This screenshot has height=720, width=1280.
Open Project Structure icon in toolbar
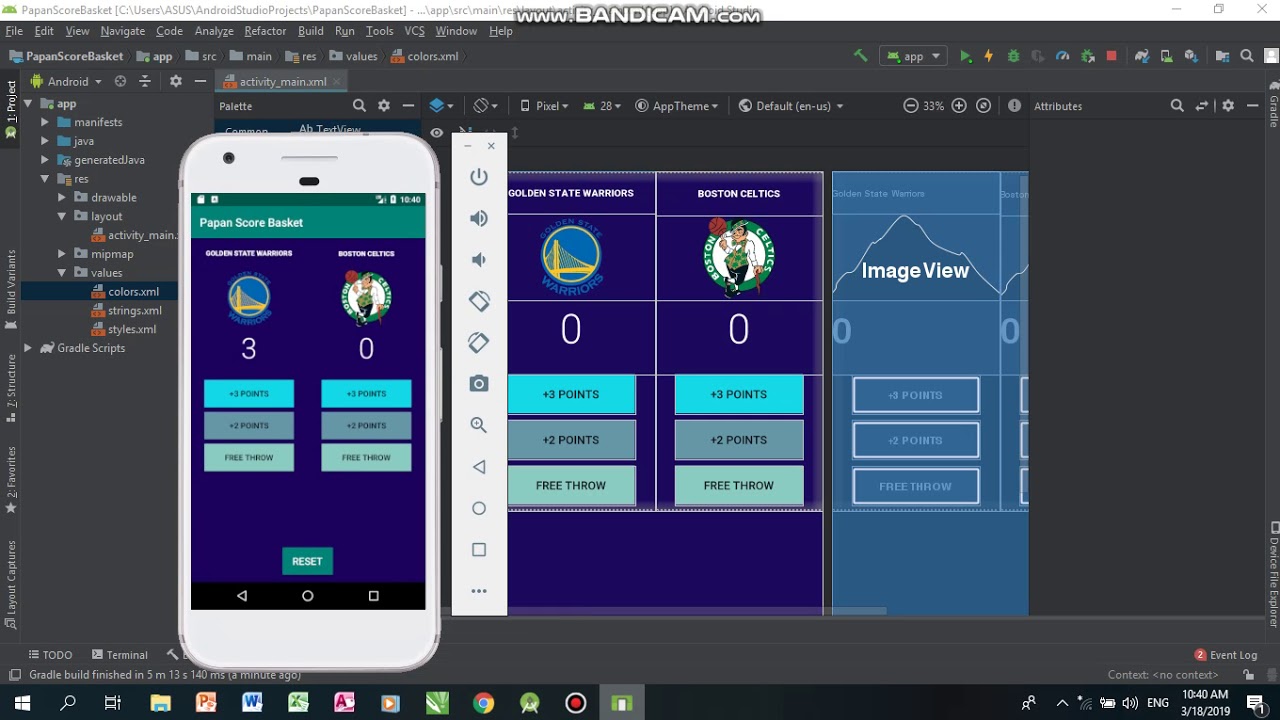click(x=1222, y=56)
